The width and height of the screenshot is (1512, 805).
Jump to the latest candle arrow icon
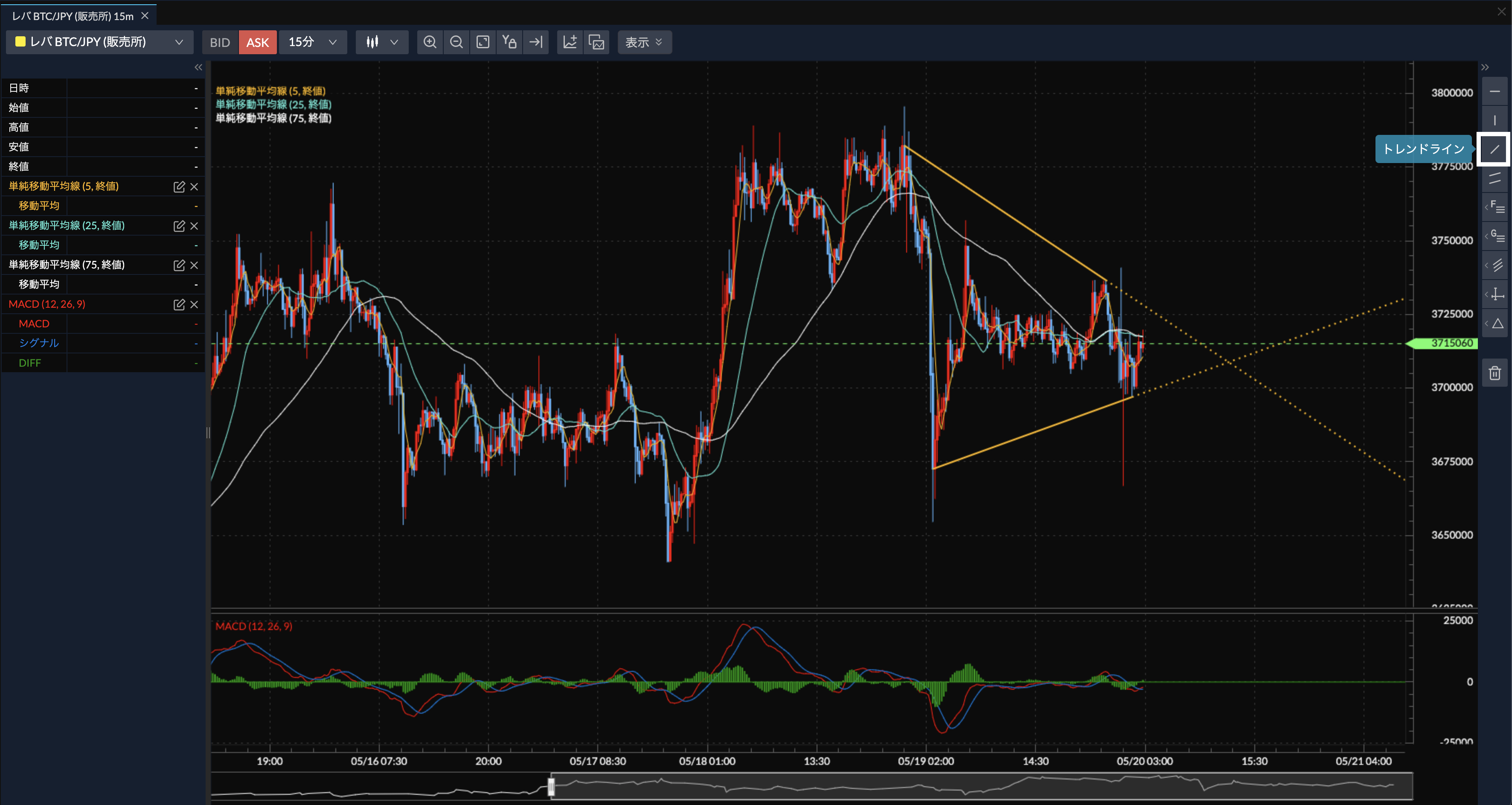[535, 42]
